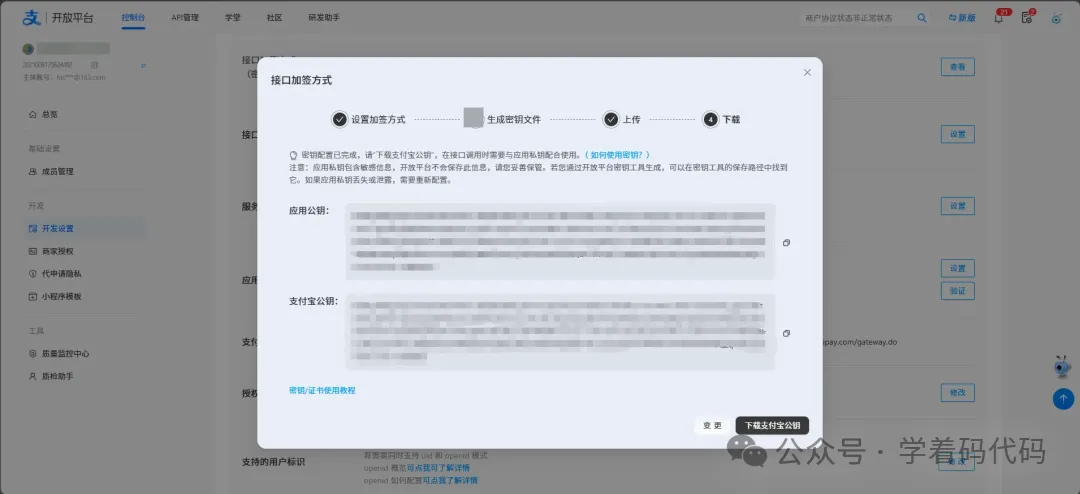Click the 代申请隐私 shield icon
Image resolution: width=1080 pixels, height=494 pixels.
[32, 274]
